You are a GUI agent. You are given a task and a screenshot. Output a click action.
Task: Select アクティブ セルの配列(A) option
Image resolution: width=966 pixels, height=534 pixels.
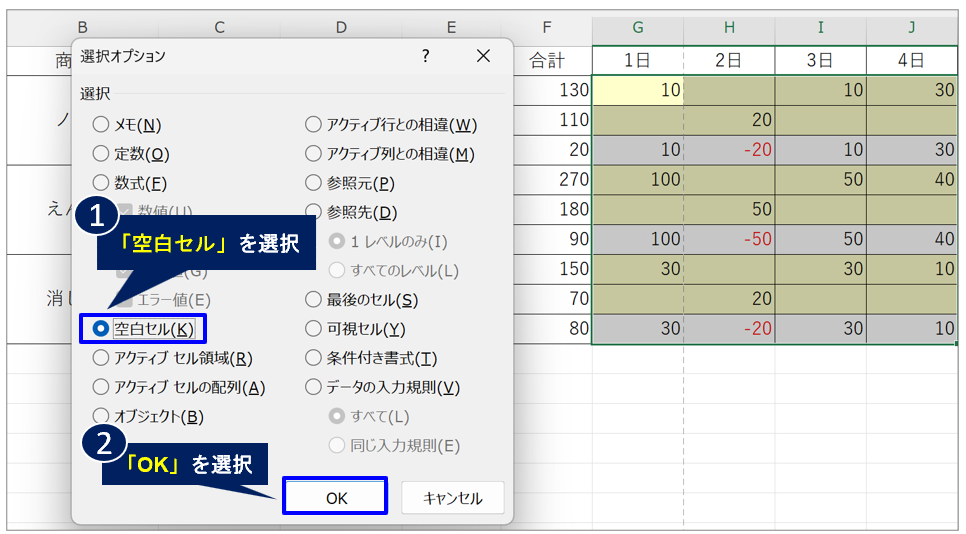click(101, 387)
